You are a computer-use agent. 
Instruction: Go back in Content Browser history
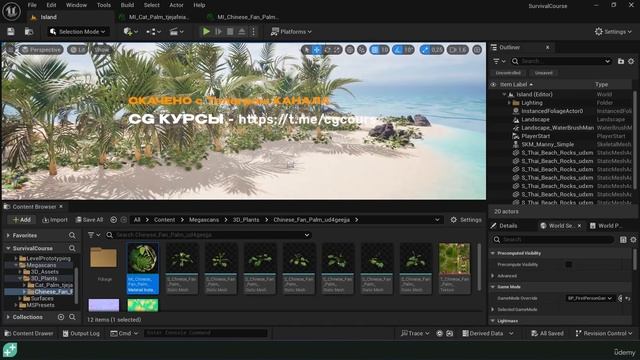tap(113, 220)
